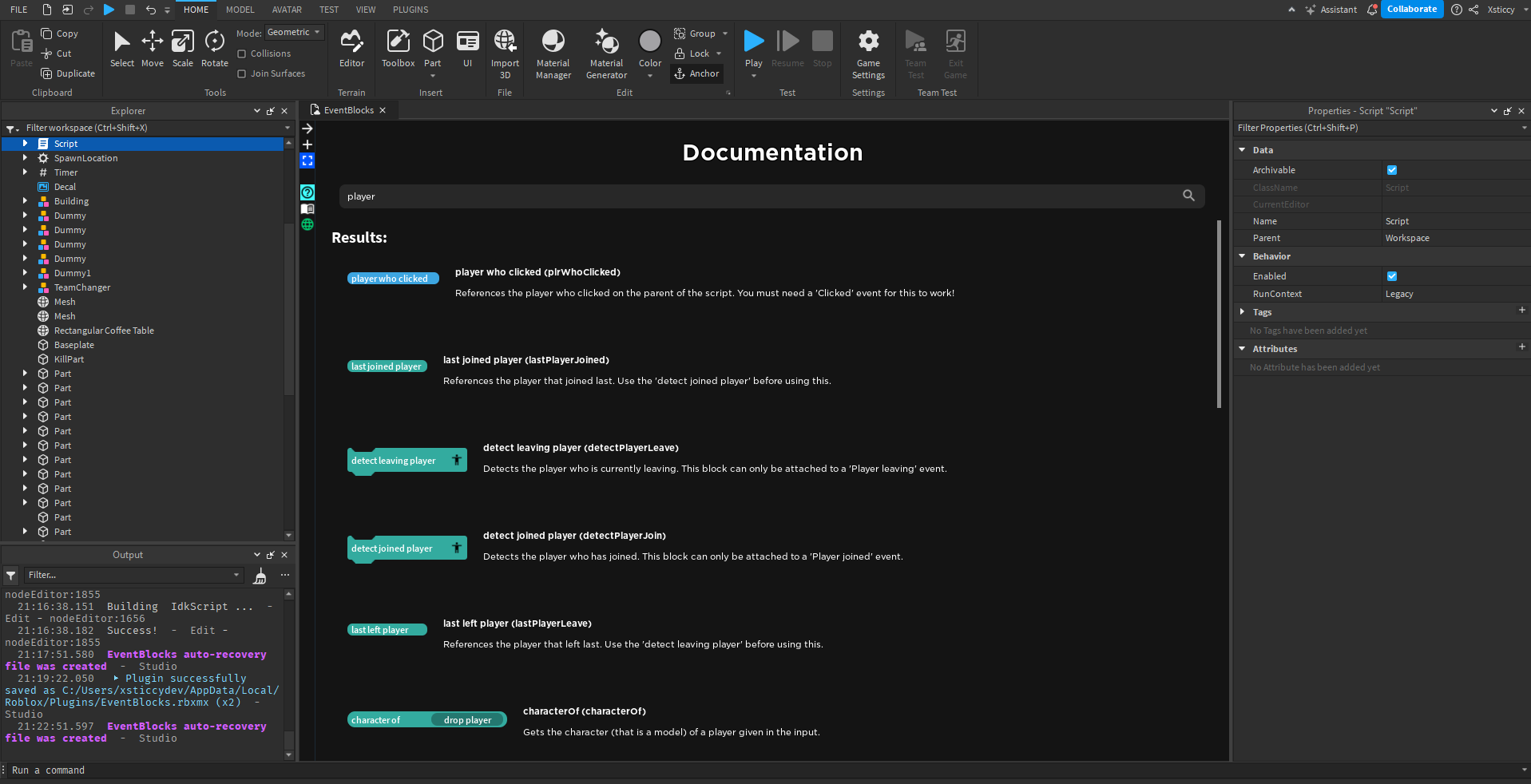Uncheck the Archivable property
Screen dimensions: 1531x784
[1392, 170]
